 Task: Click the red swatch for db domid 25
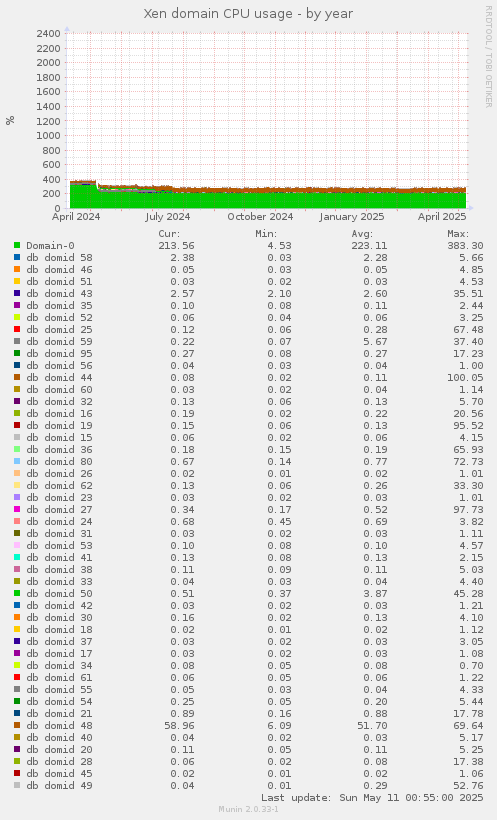tap(17, 329)
